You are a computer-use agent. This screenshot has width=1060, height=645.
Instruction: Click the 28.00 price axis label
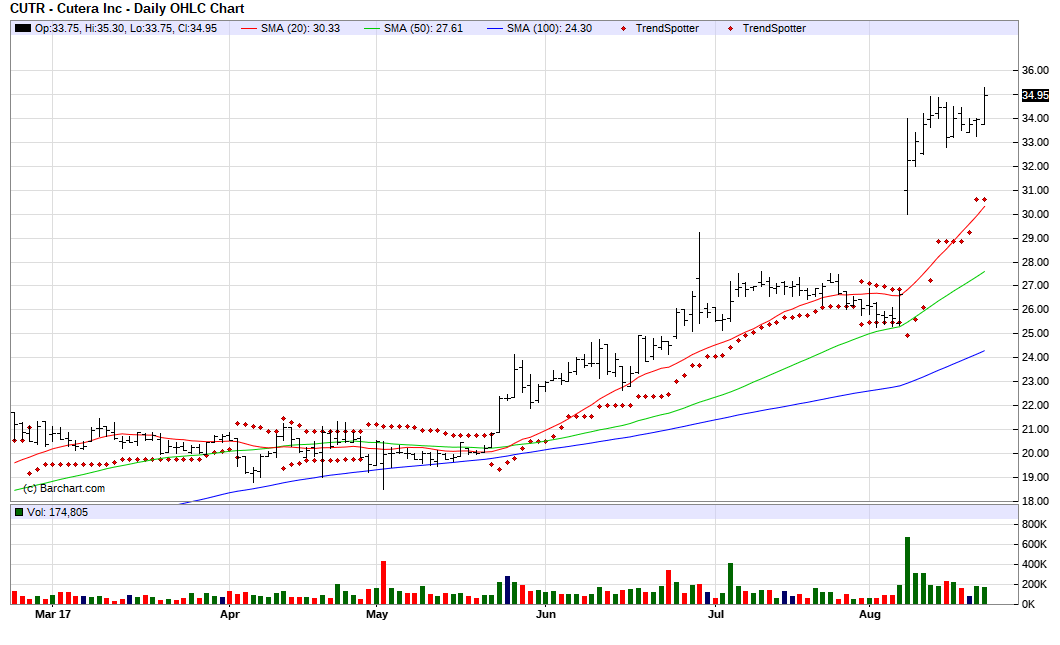1035,262
